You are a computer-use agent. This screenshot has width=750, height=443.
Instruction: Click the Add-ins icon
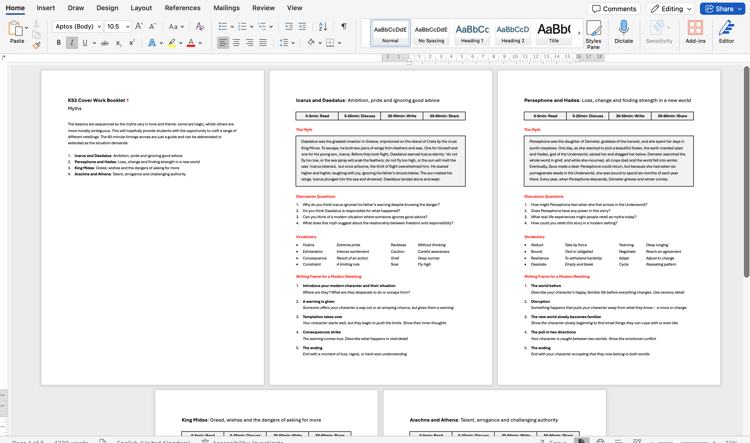[695, 32]
